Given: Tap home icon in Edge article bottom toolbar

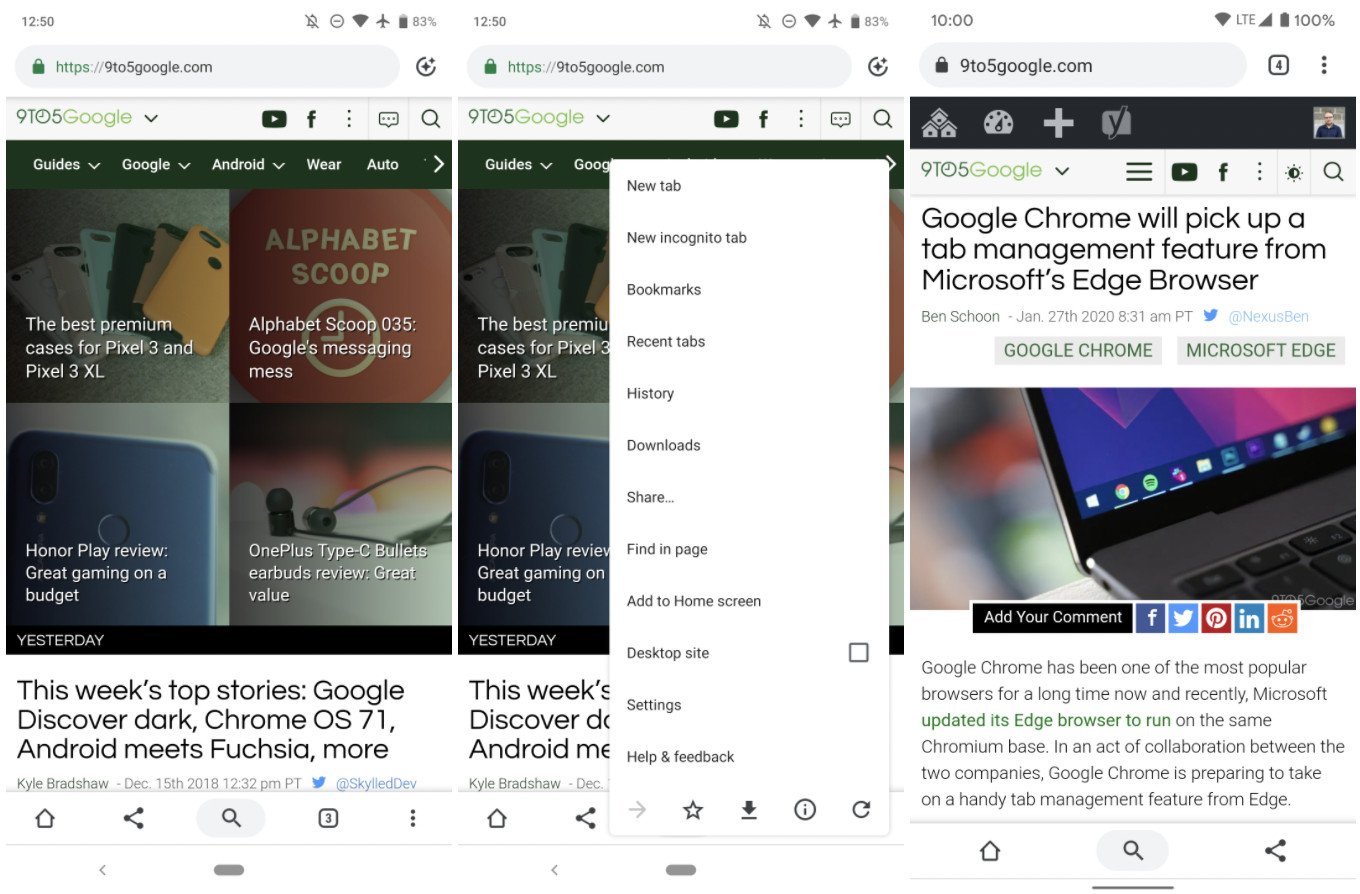Looking at the screenshot, I should click(x=989, y=850).
